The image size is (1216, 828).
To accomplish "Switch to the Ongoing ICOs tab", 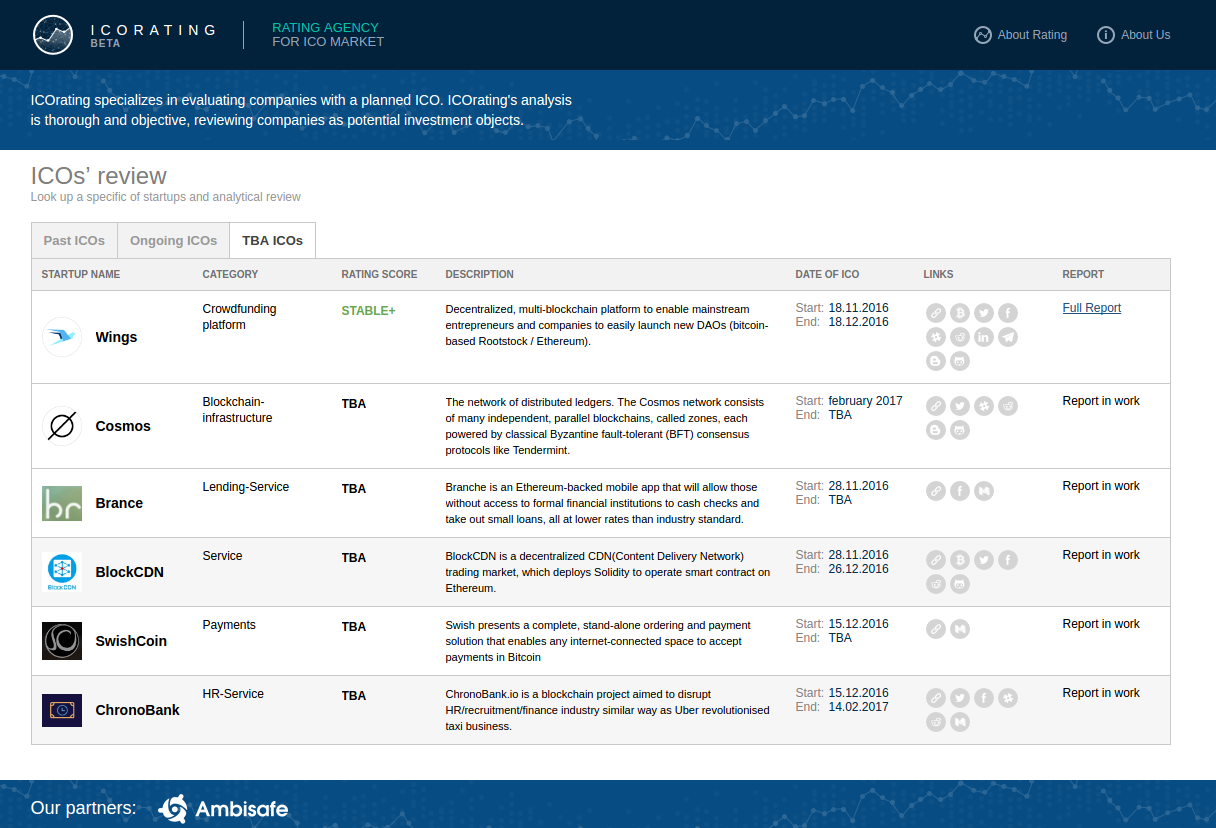I will [x=174, y=241].
